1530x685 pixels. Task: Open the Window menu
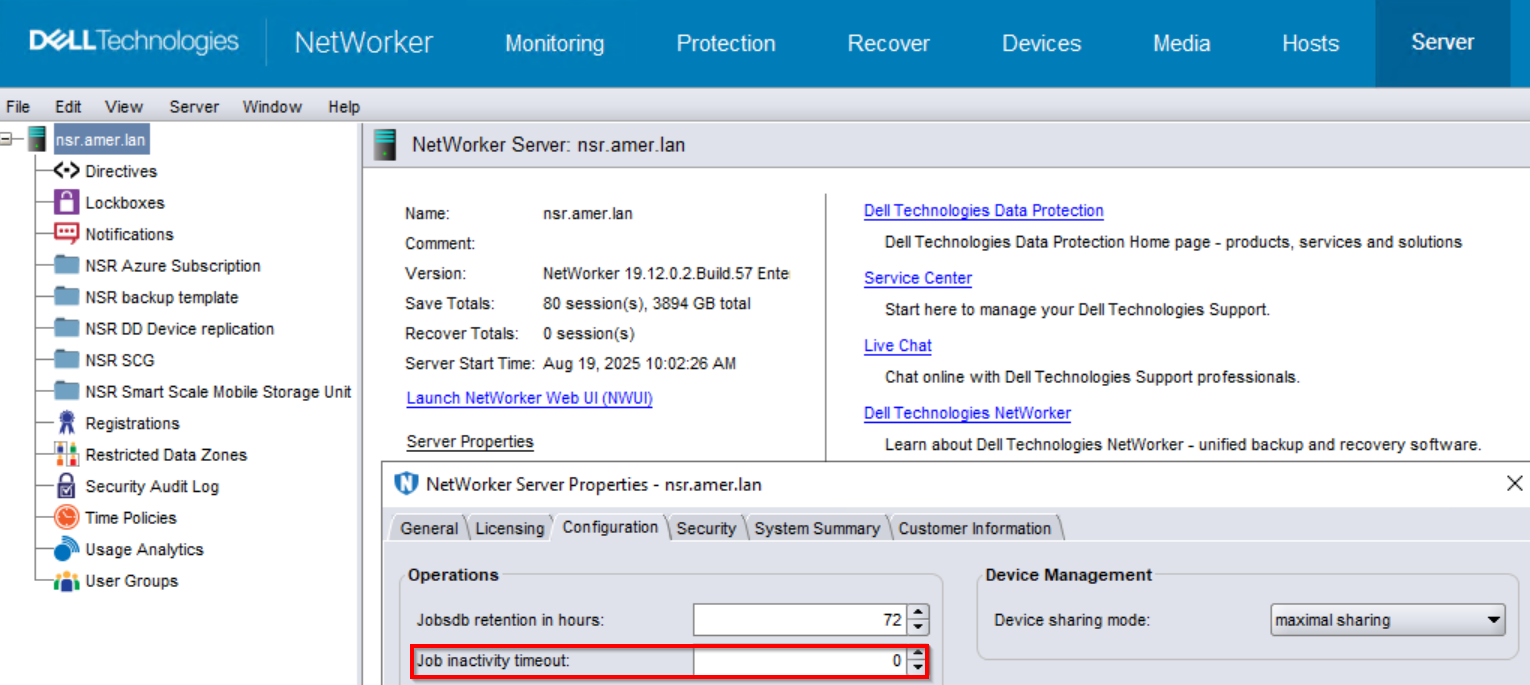click(x=272, y=107)
